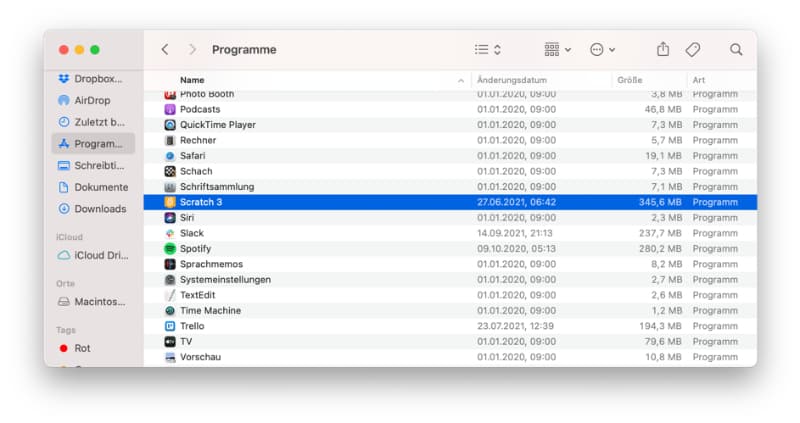Go forward with the right chevron
This screenshot has width=800, height=423.
pos(192,49)
